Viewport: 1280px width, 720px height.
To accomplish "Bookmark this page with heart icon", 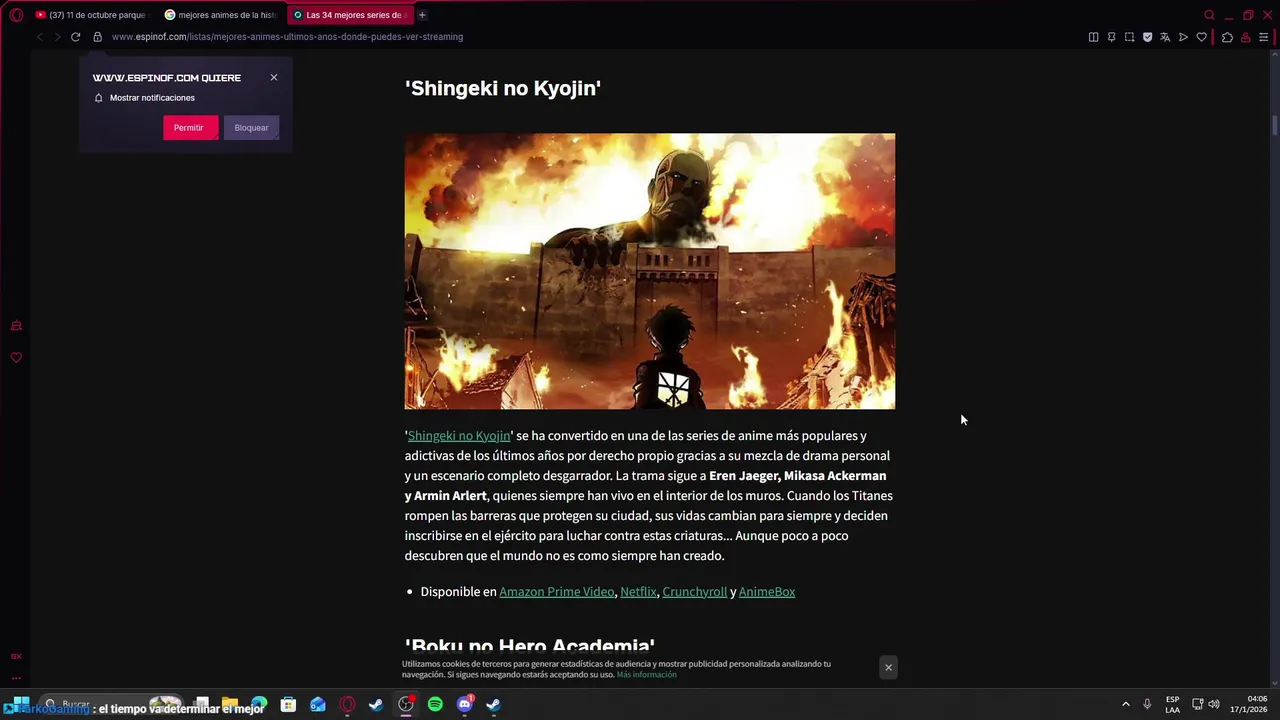I will [x=1201, y=37].
